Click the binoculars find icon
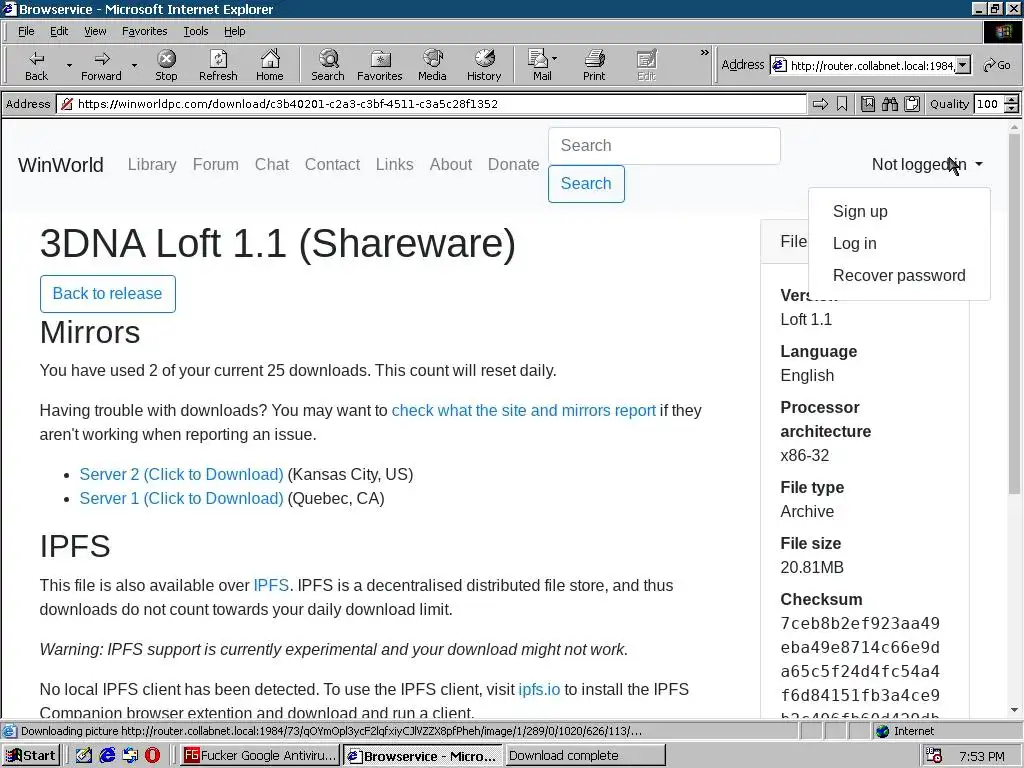This screenshot has height=768, width=1024. pos(889,104)
